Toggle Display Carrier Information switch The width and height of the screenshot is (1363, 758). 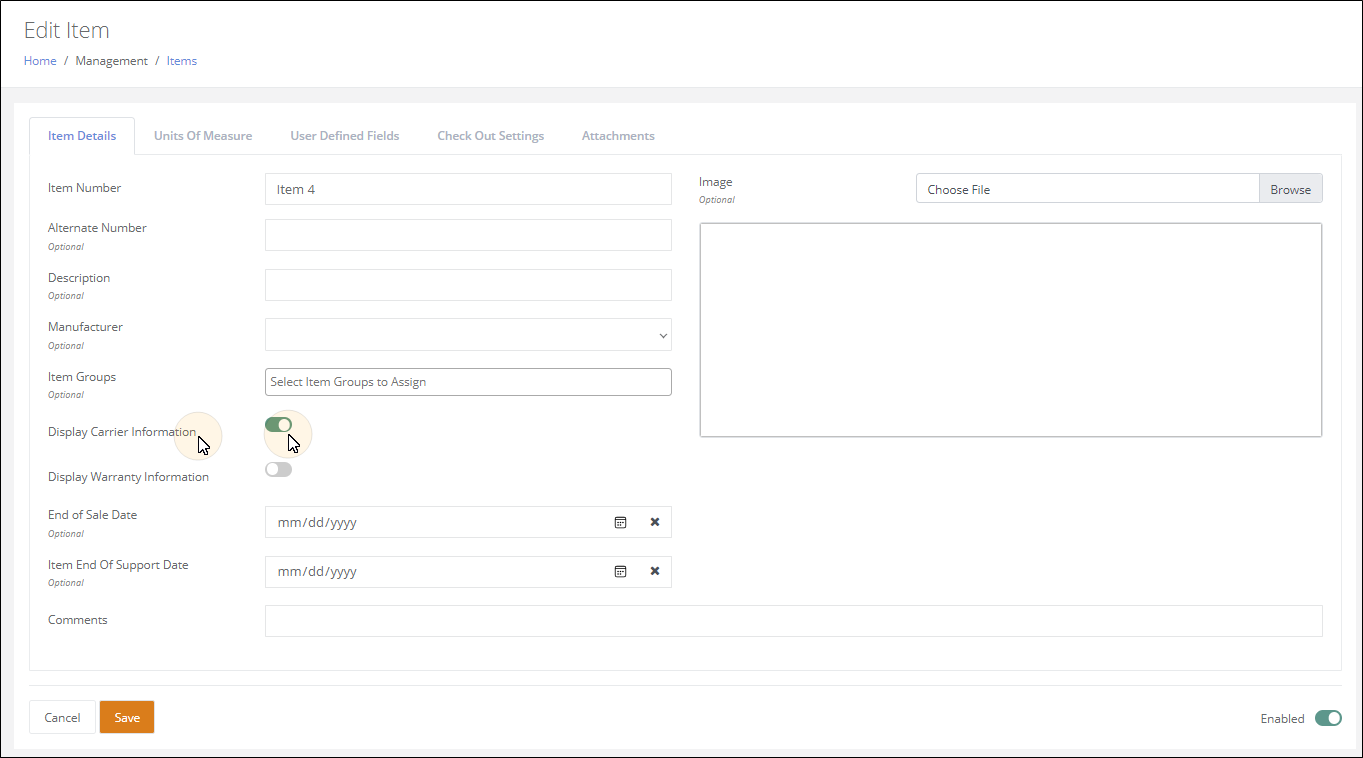[x=278, y=425]
